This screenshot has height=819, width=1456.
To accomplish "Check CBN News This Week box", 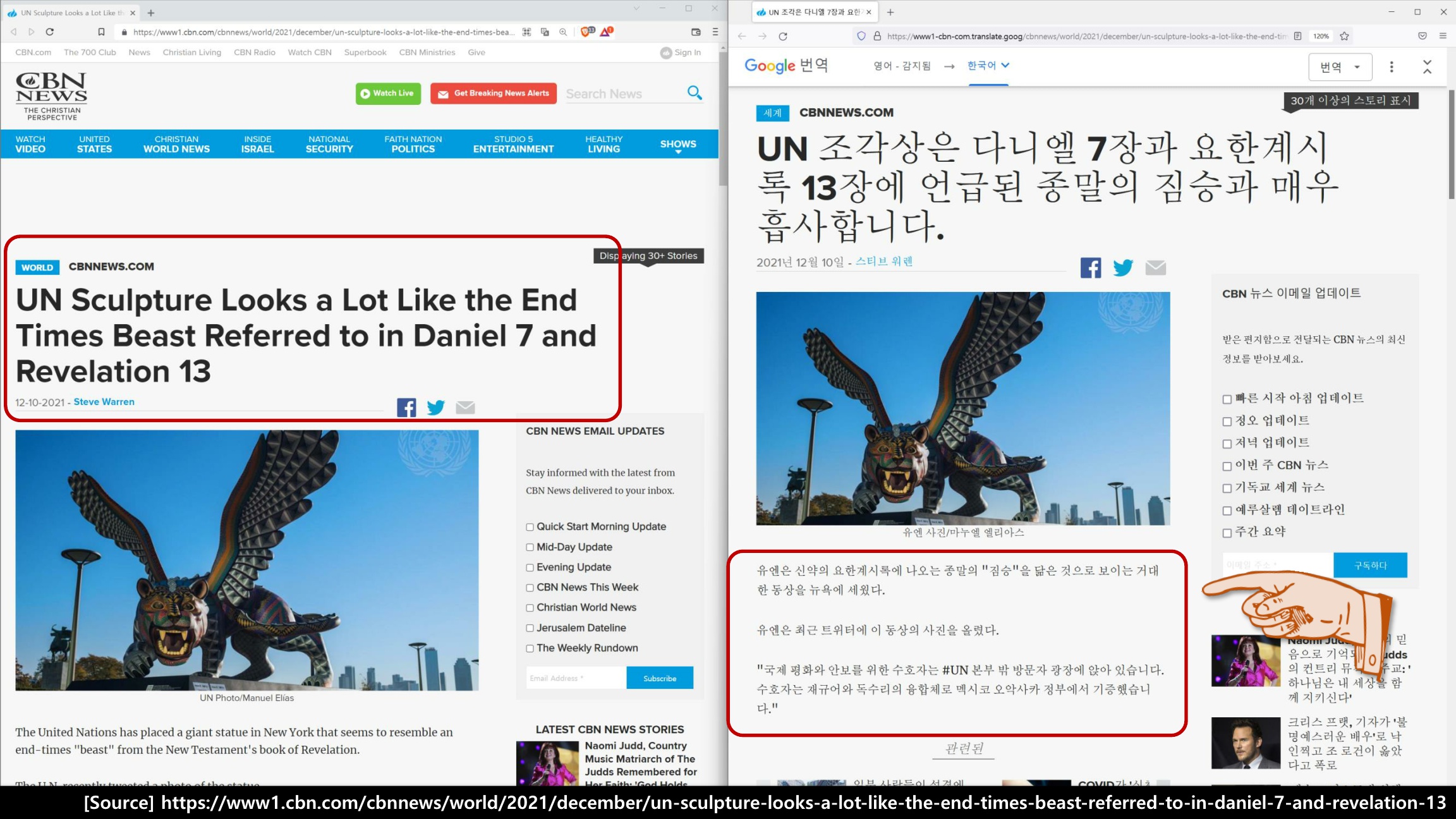I will tap(530, 588).
